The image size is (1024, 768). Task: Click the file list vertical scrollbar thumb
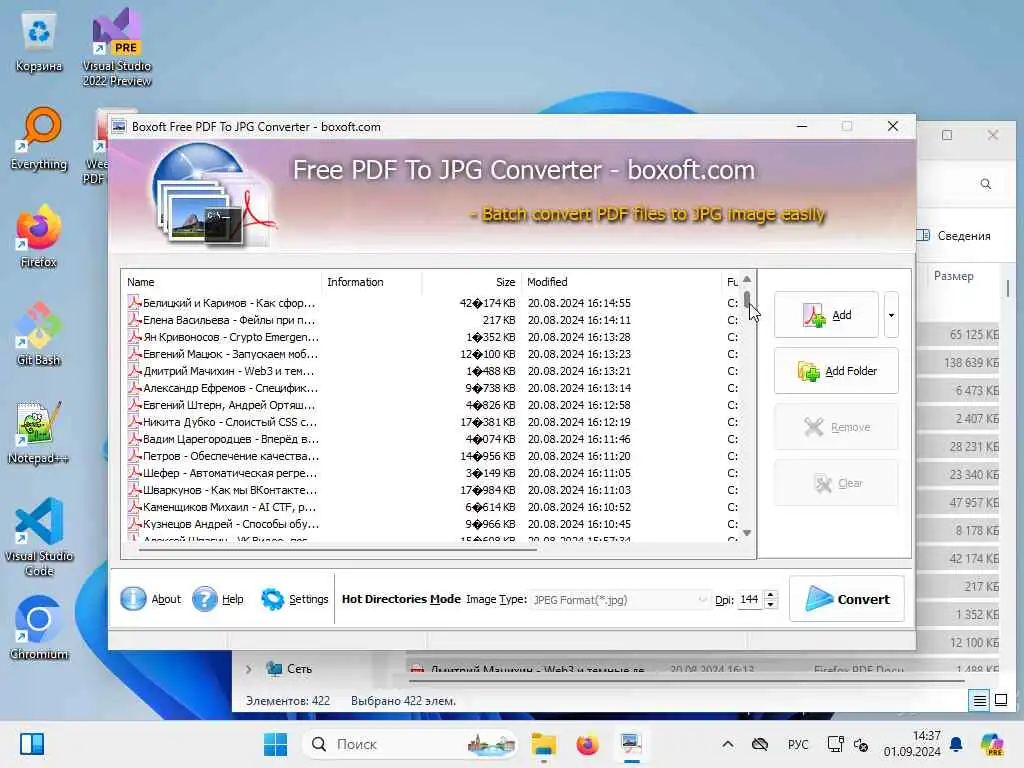click(747, 300)
